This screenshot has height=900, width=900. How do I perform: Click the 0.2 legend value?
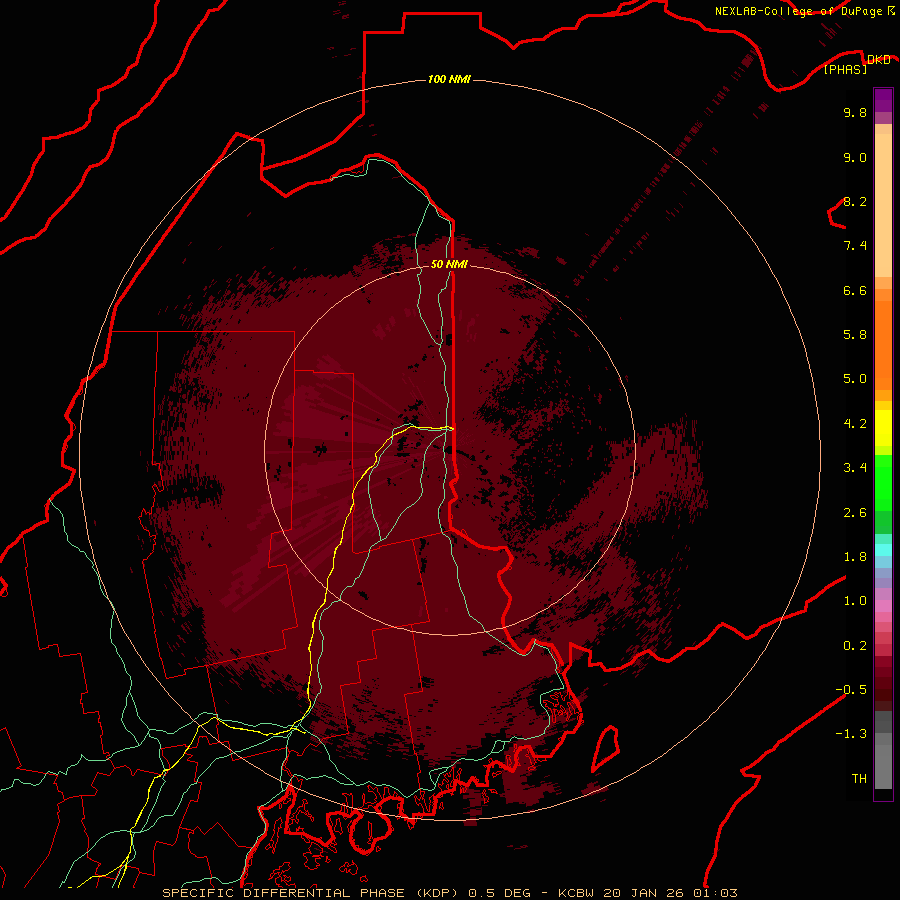tap(855, 645)
